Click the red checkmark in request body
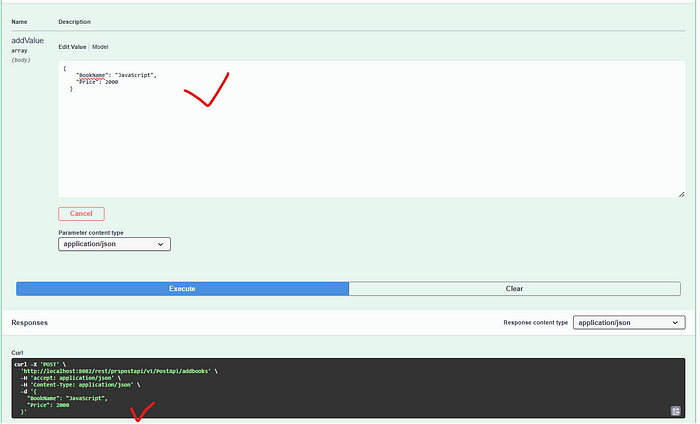Screen dimensions: 700x424 click(205, 90)
